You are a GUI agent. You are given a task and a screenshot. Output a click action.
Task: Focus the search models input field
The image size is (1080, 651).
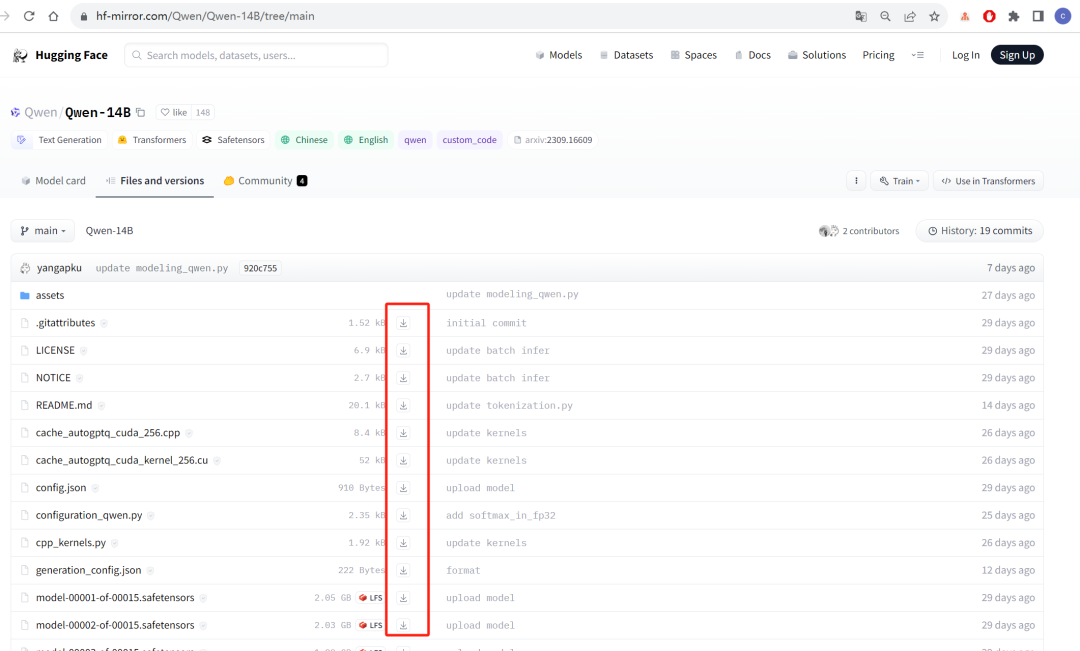click(256, 55)
